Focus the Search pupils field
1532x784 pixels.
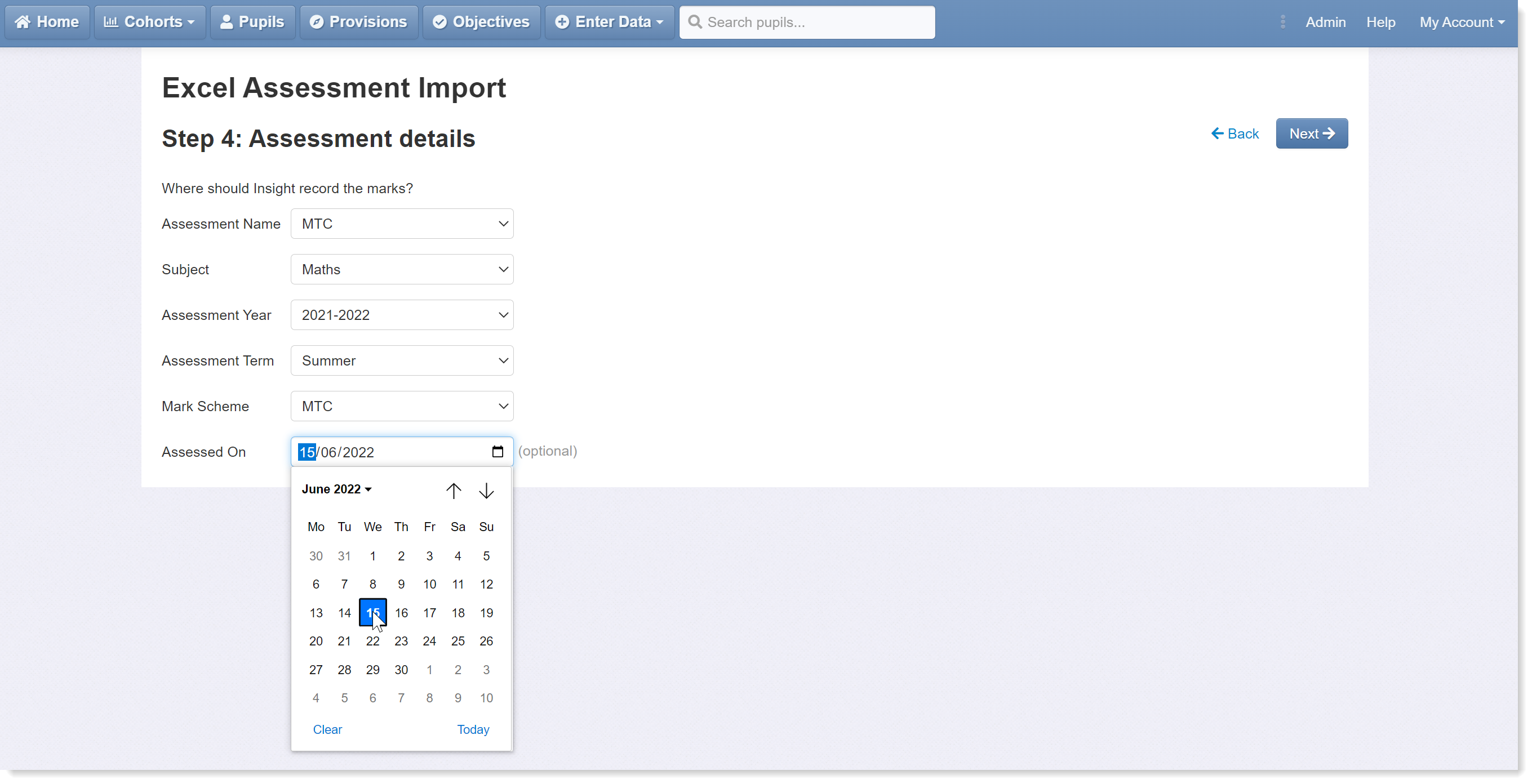[807, 22]
